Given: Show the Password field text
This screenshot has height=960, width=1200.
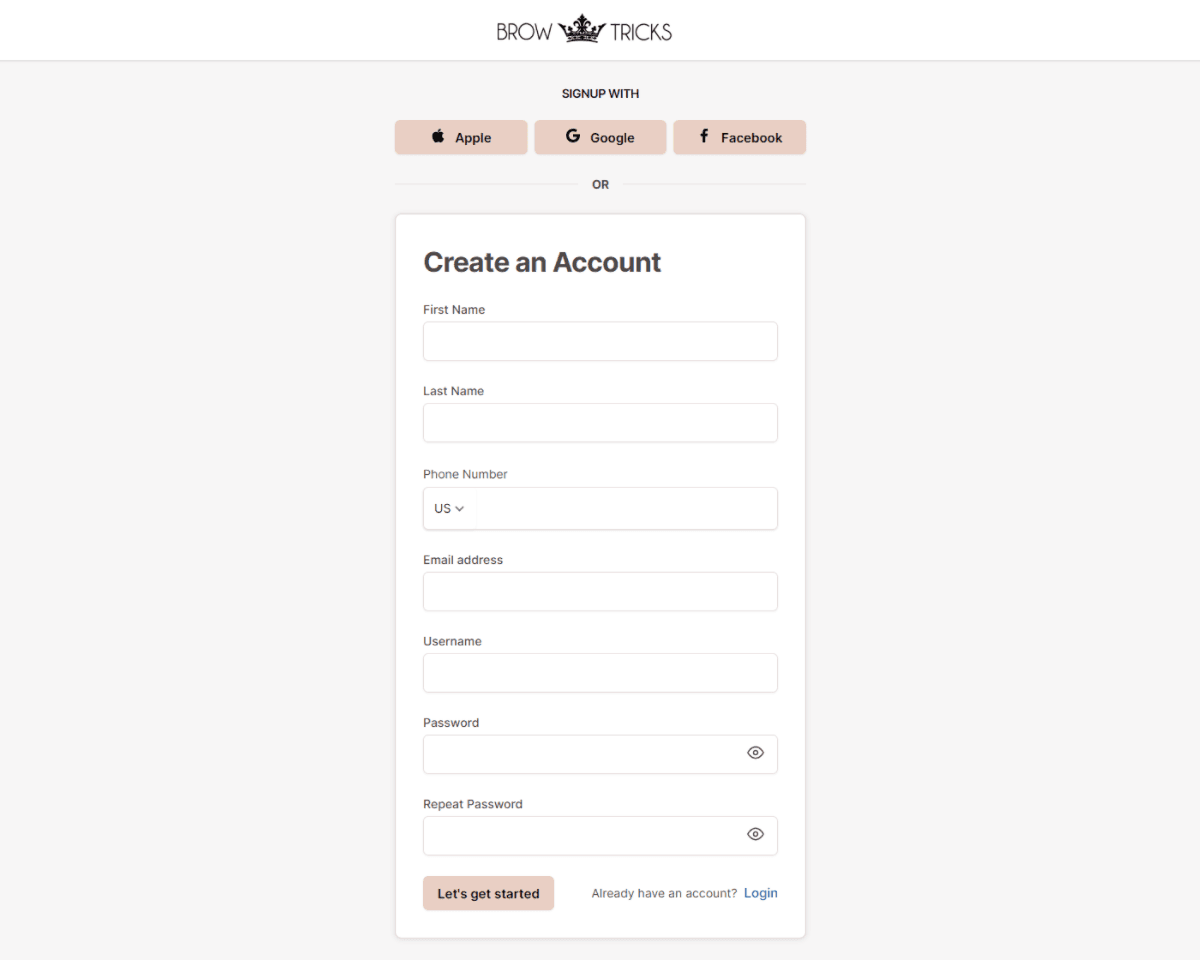Looking at the screenshot, I should coord(755,753).
